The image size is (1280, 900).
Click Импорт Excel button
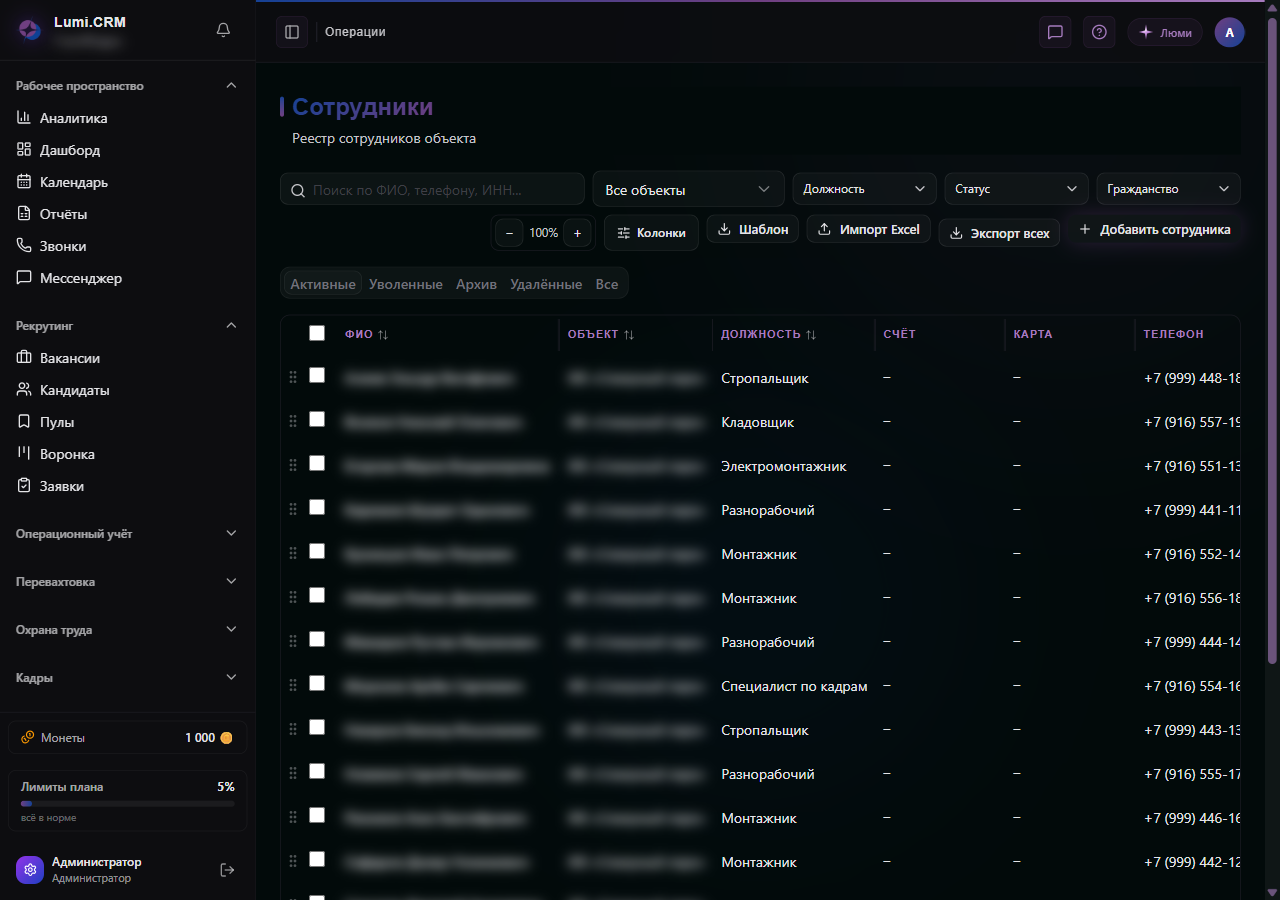coord(869,229)
